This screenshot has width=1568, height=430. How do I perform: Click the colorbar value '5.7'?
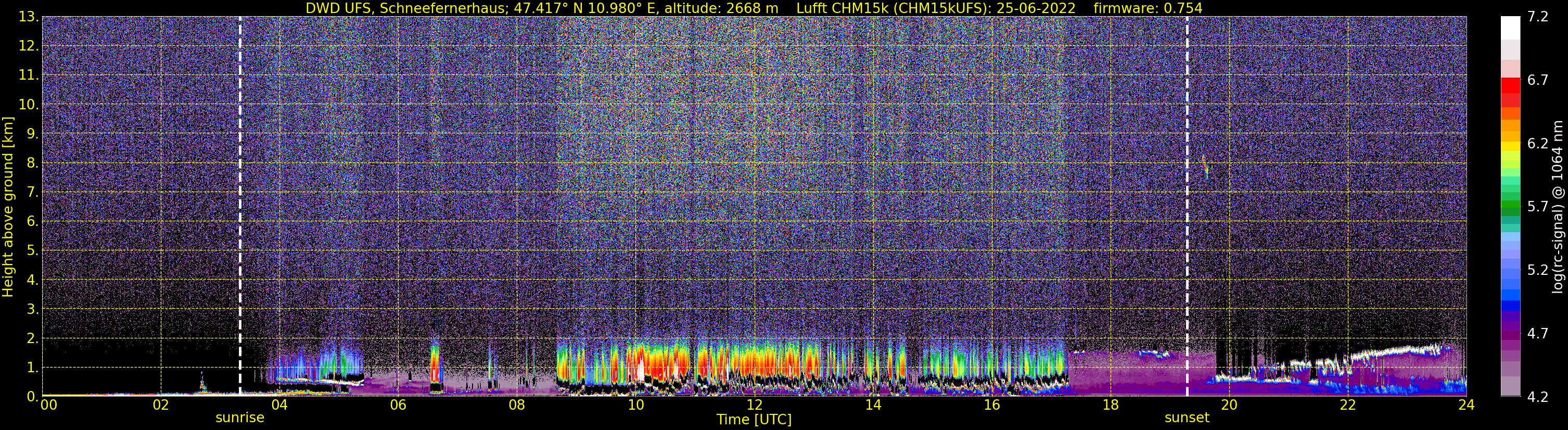coord(1538,207)
